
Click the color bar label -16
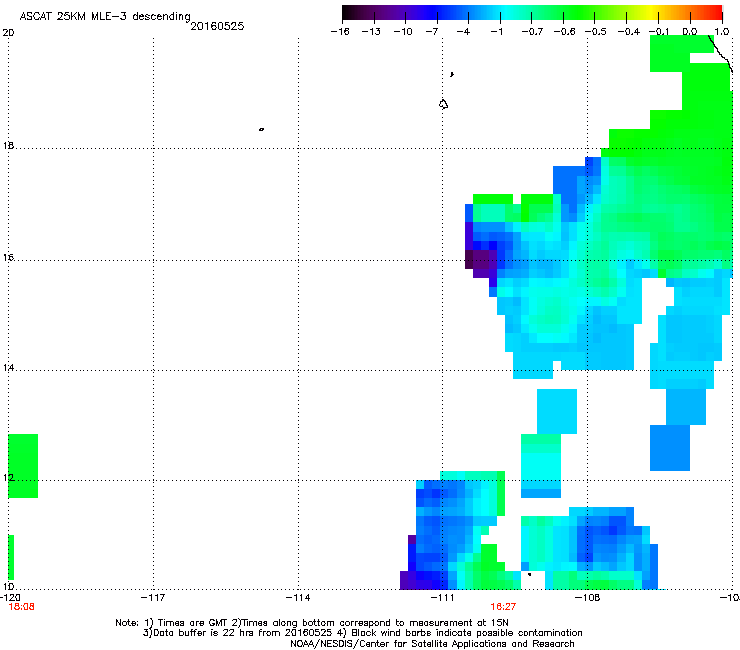pos(340,32)
